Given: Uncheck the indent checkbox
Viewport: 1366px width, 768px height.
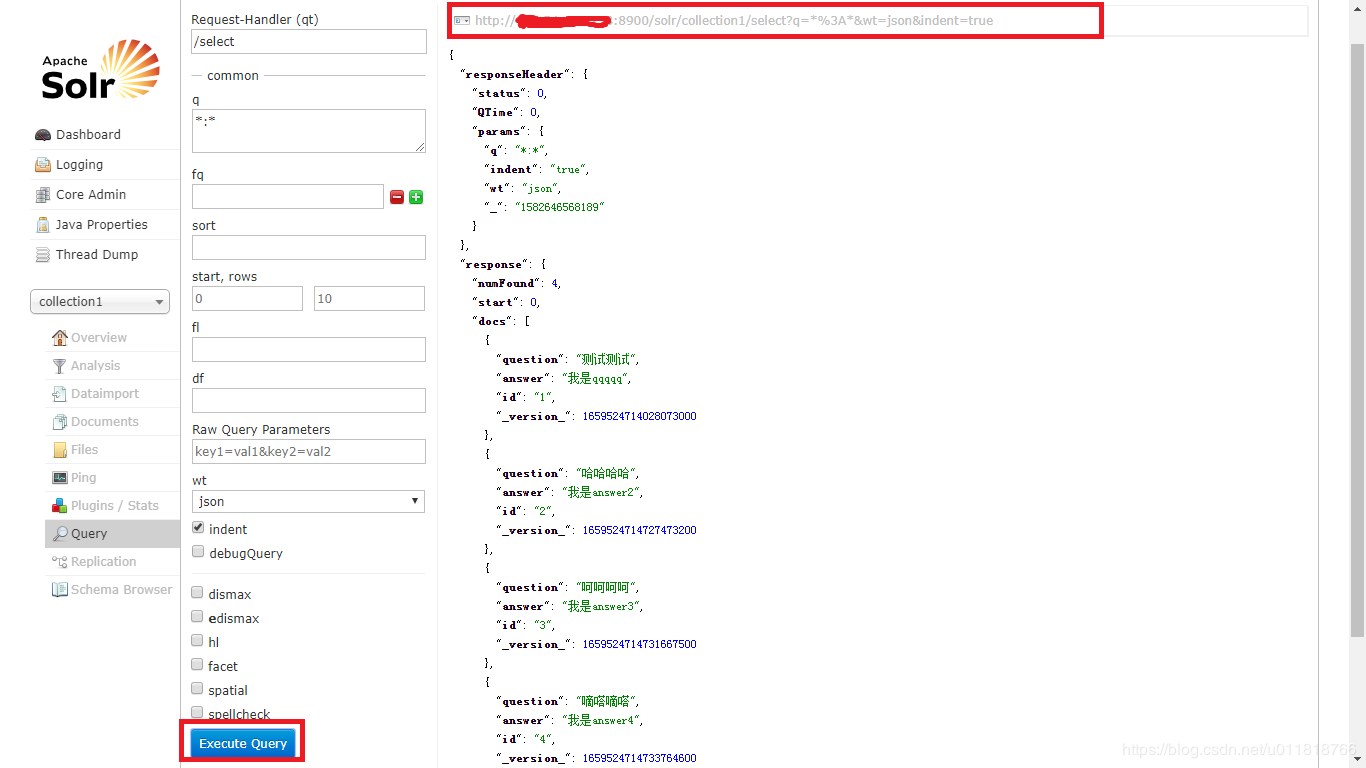Looking at the screenshot, I should (198, 528).
